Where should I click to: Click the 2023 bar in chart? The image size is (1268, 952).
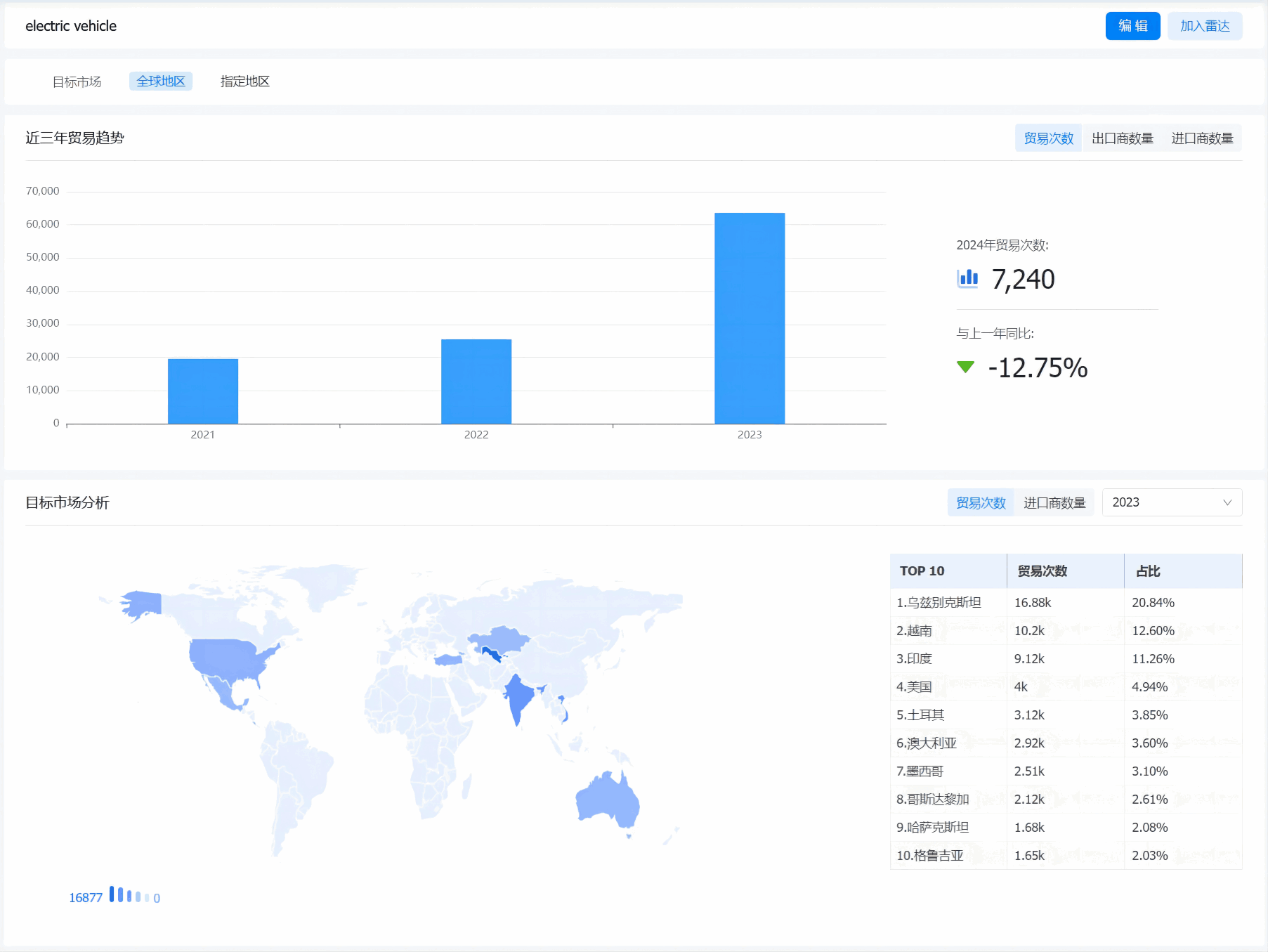[749, 318]
